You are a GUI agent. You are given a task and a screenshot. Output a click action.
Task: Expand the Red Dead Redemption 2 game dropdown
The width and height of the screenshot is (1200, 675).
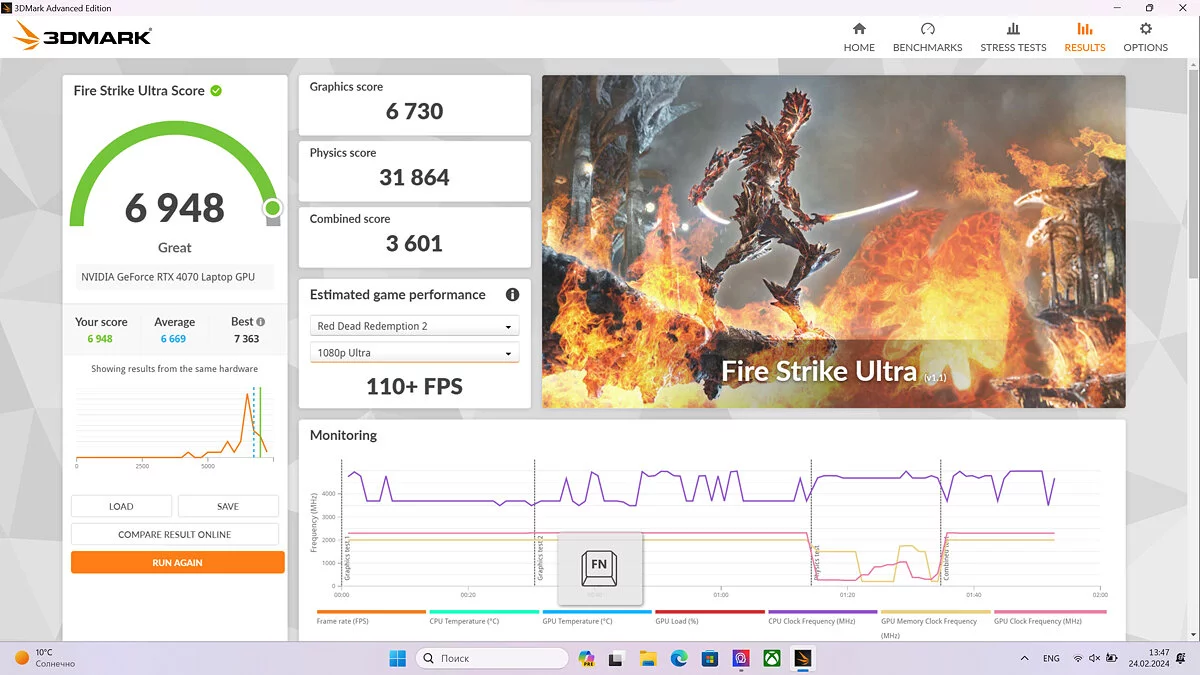coord(414,326)
